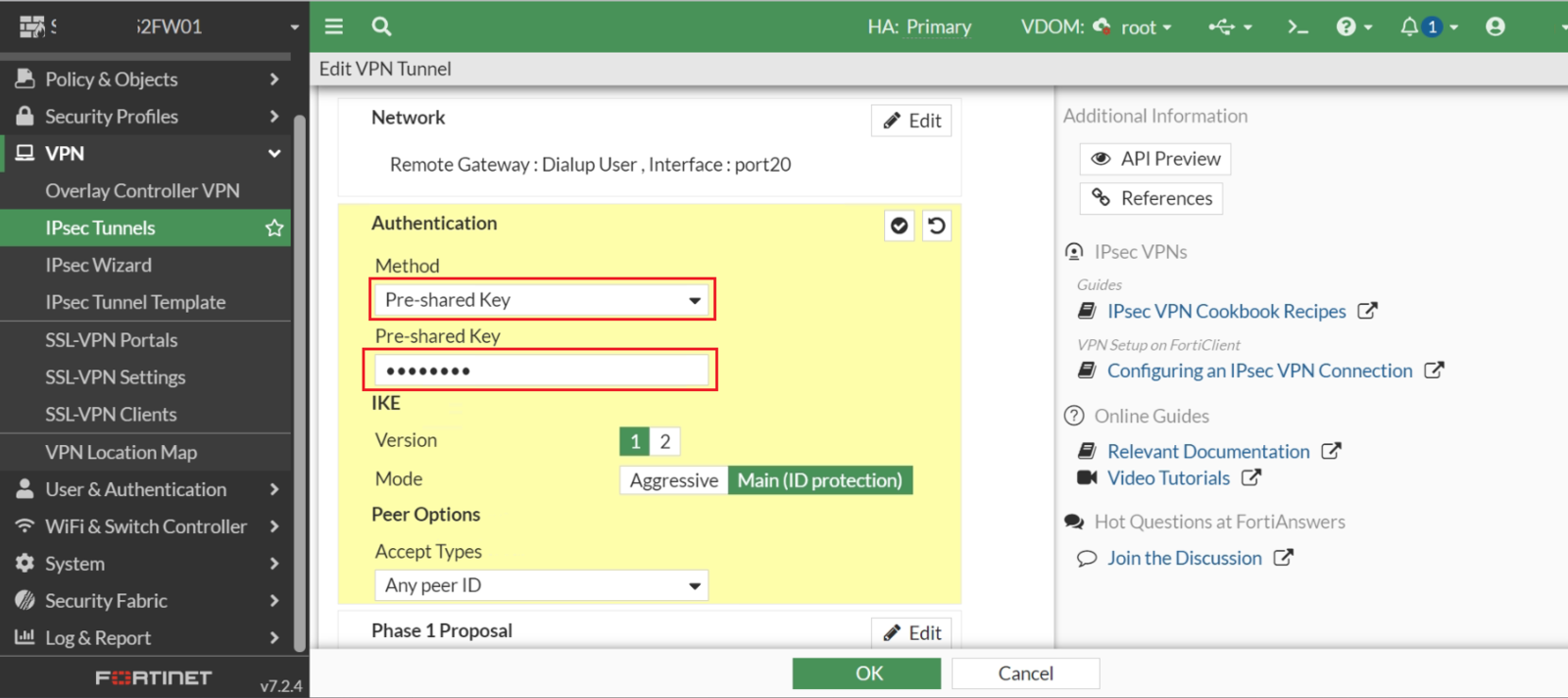The image size is (1568, 698).
Task: Click the Pre-shared Key password field
Action: (x=542, y=371)
